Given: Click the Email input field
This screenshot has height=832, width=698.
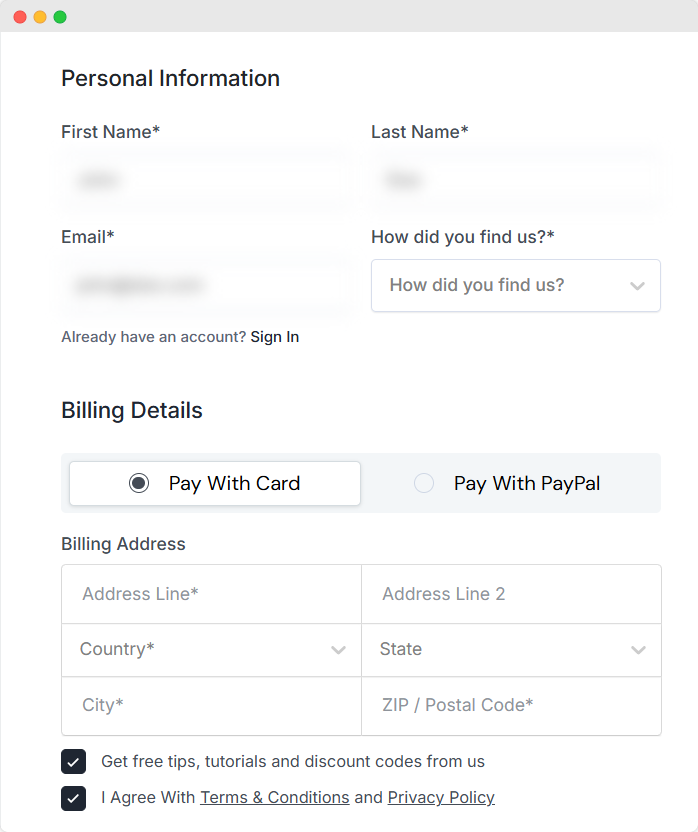Looking at the screenshot, I should tap(205, 285).
